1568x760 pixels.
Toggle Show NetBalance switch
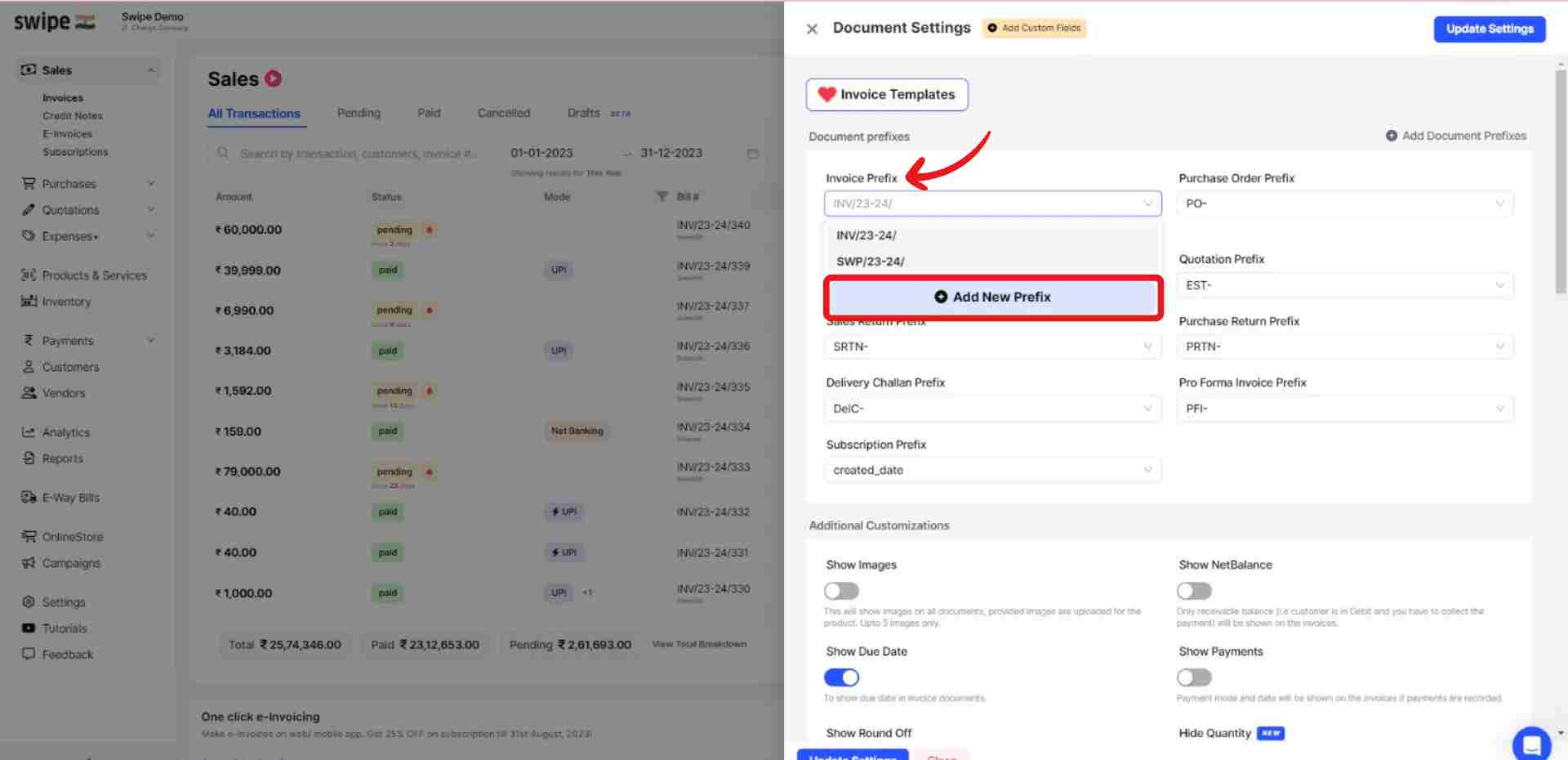point(1194,591)
